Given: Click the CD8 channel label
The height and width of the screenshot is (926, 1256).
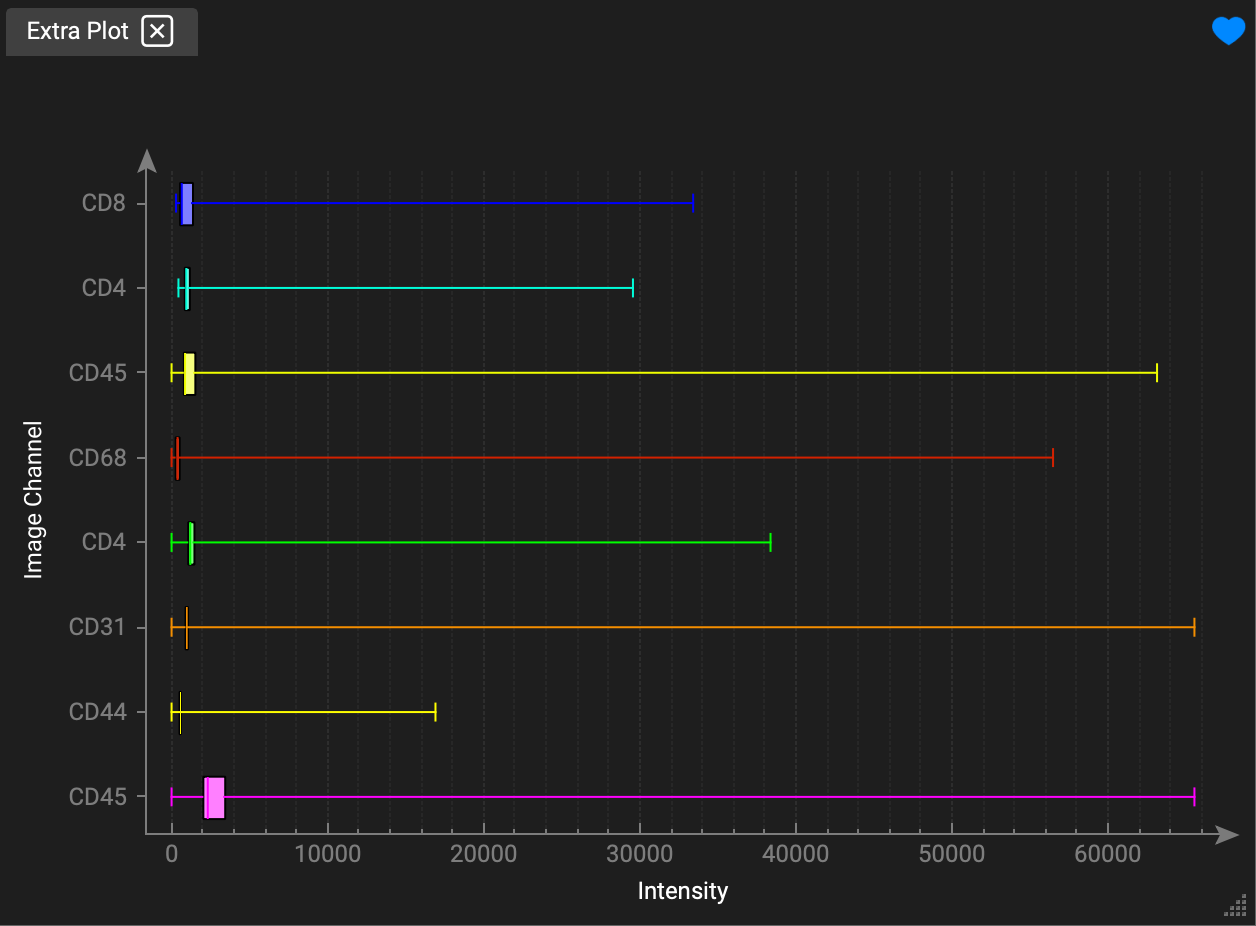Looking at the screenshot, I should pos(104,204).
